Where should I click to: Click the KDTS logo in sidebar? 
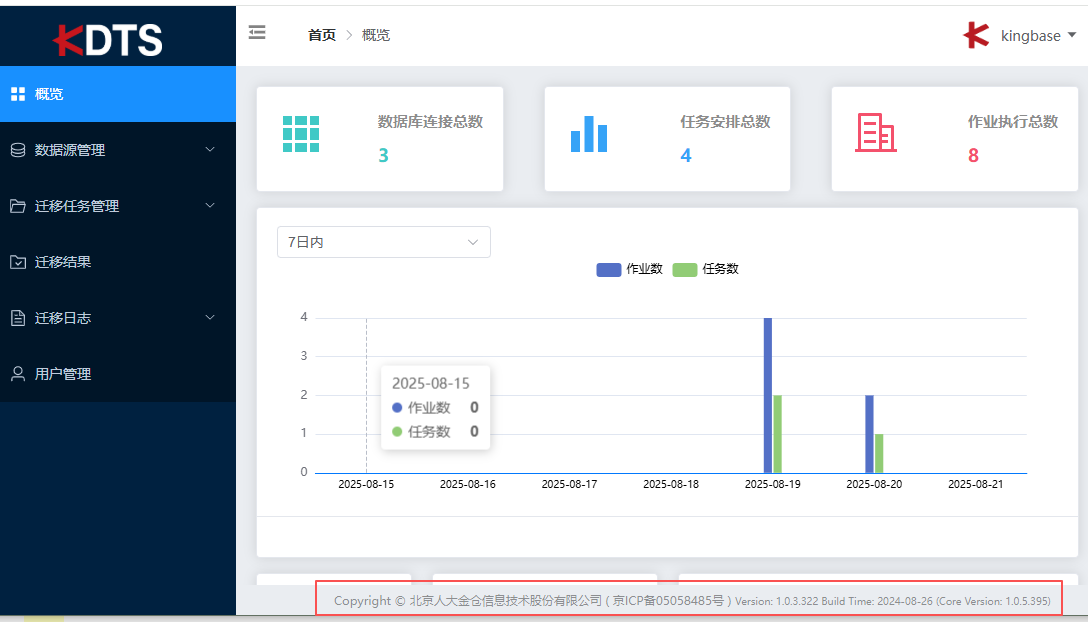coord(108,39)
